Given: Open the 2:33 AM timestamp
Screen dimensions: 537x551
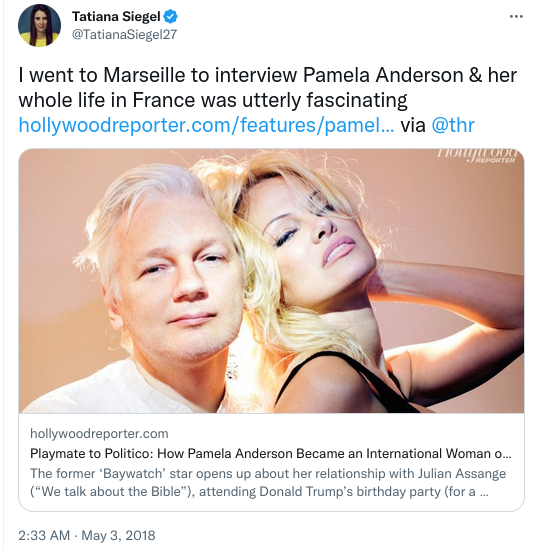Looking at the screenshot, I should pos(44,535).
